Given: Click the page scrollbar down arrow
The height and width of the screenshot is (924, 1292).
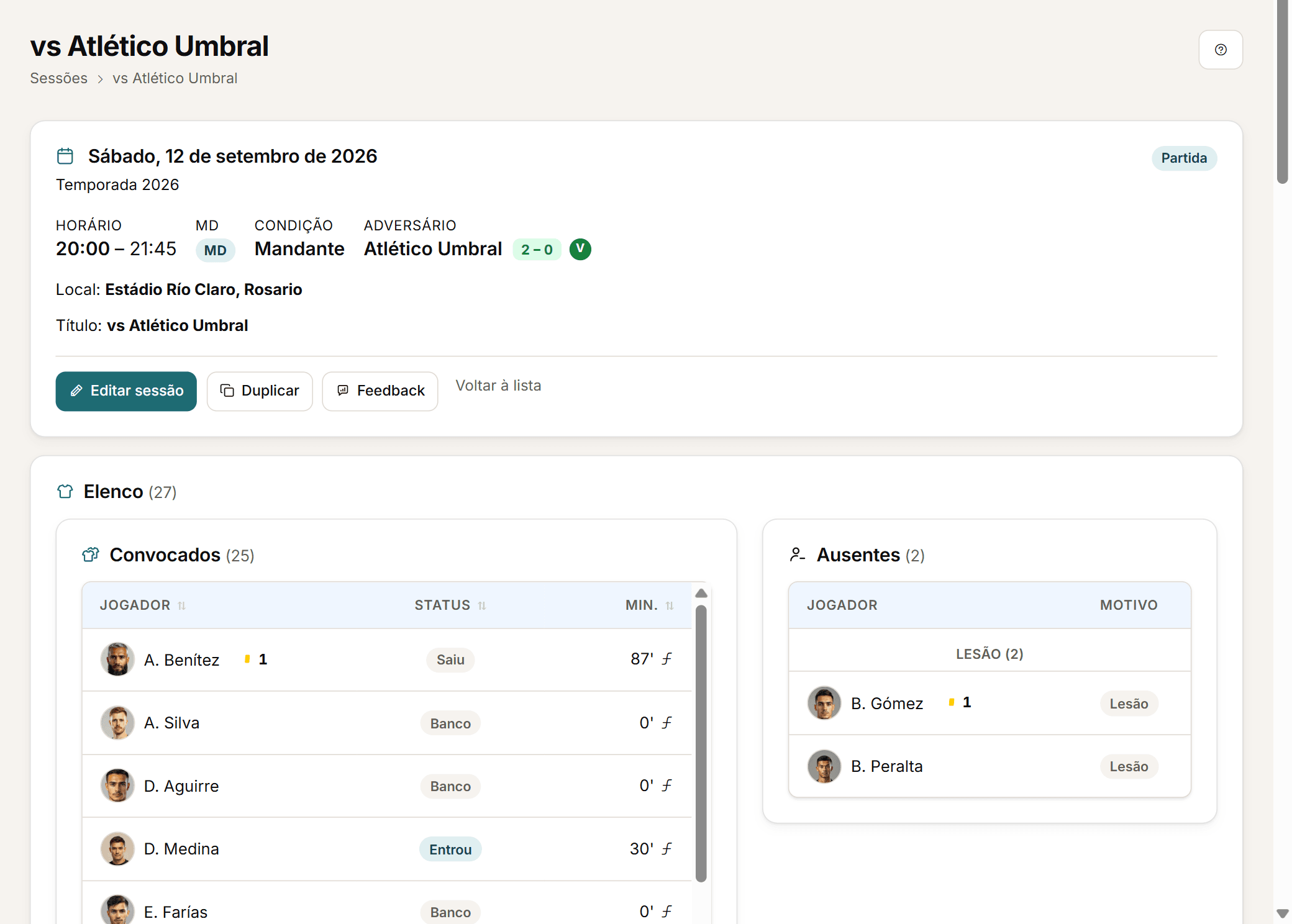Looking at the screenshot, I should (1282, 913).
